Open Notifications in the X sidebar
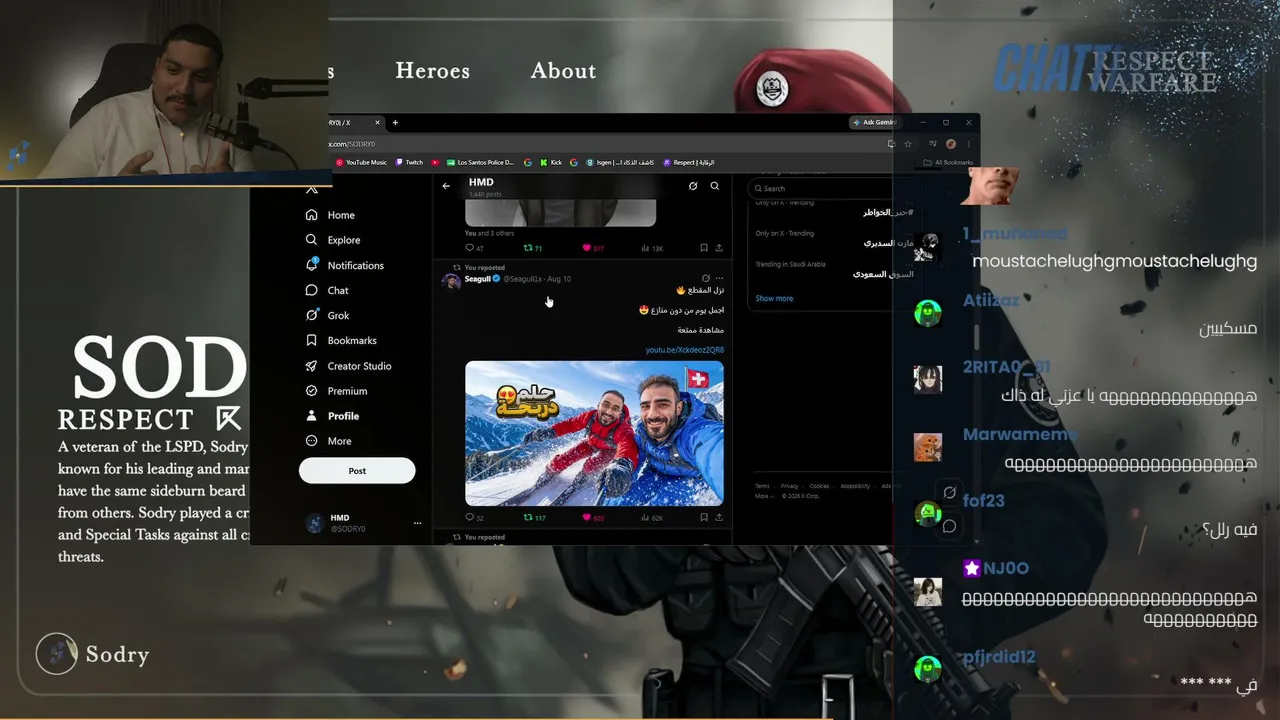Viewport: 1280px width, 720px height. [x=345, y=265]
